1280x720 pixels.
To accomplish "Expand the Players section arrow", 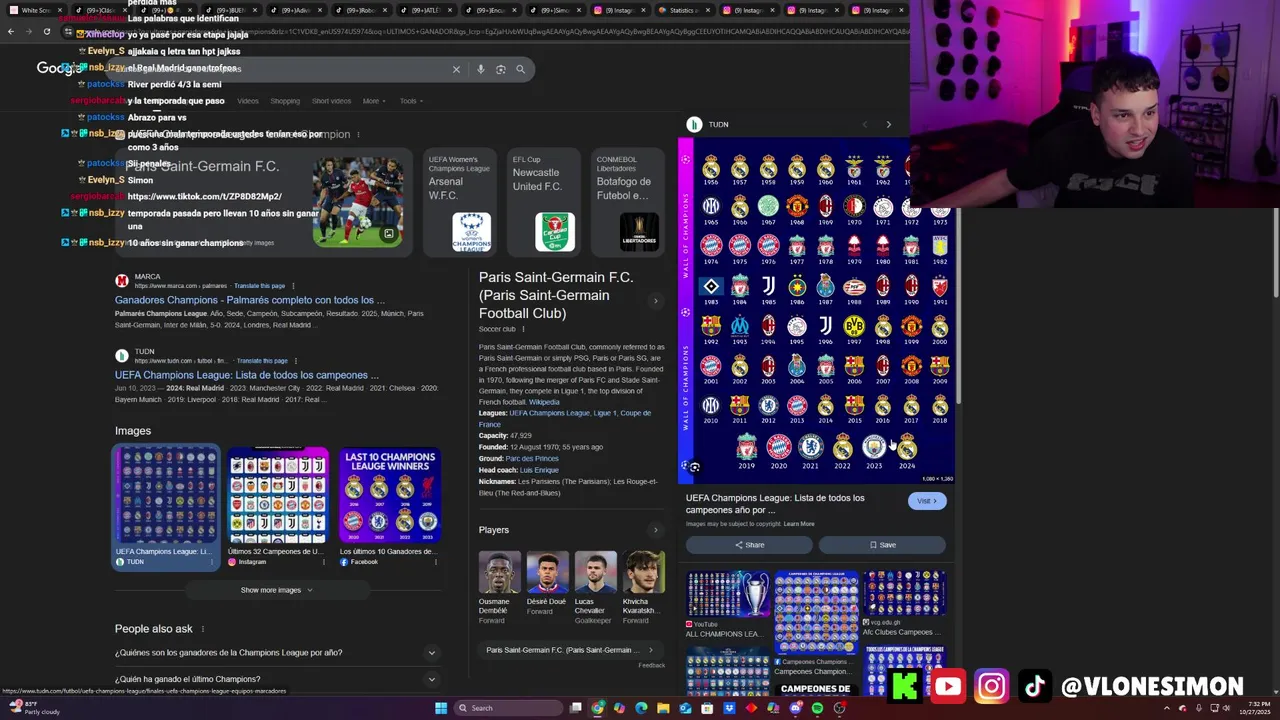I will pos(655,530).
